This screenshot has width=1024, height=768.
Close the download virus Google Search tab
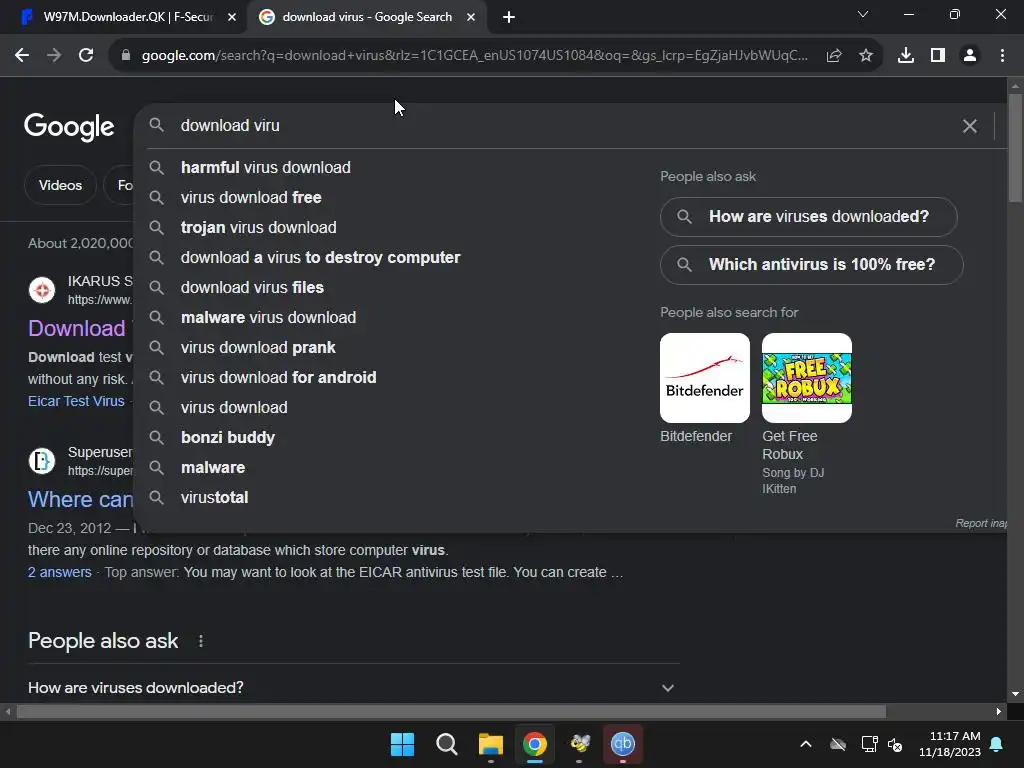pyautogui.click(x=471, y=18)
